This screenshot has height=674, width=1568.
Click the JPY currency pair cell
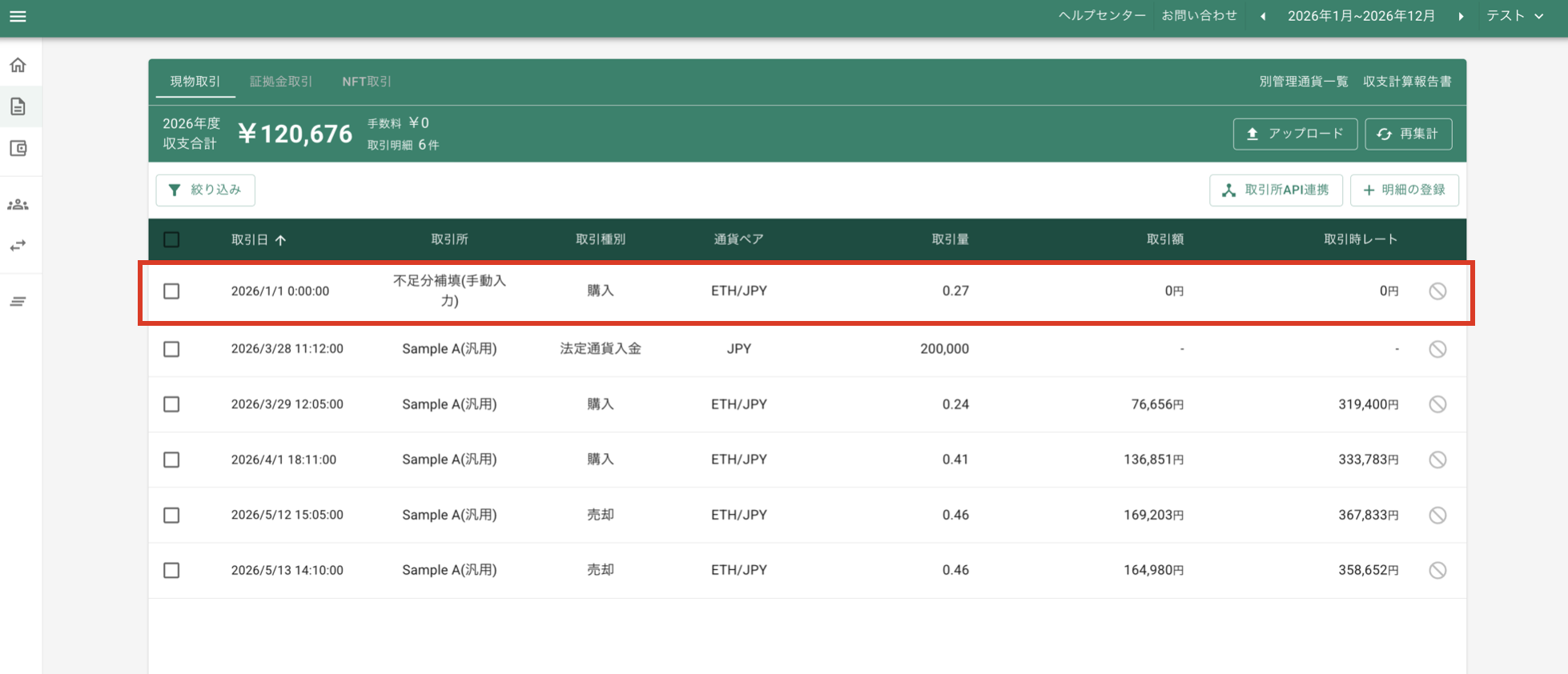[x=738, y=349]
